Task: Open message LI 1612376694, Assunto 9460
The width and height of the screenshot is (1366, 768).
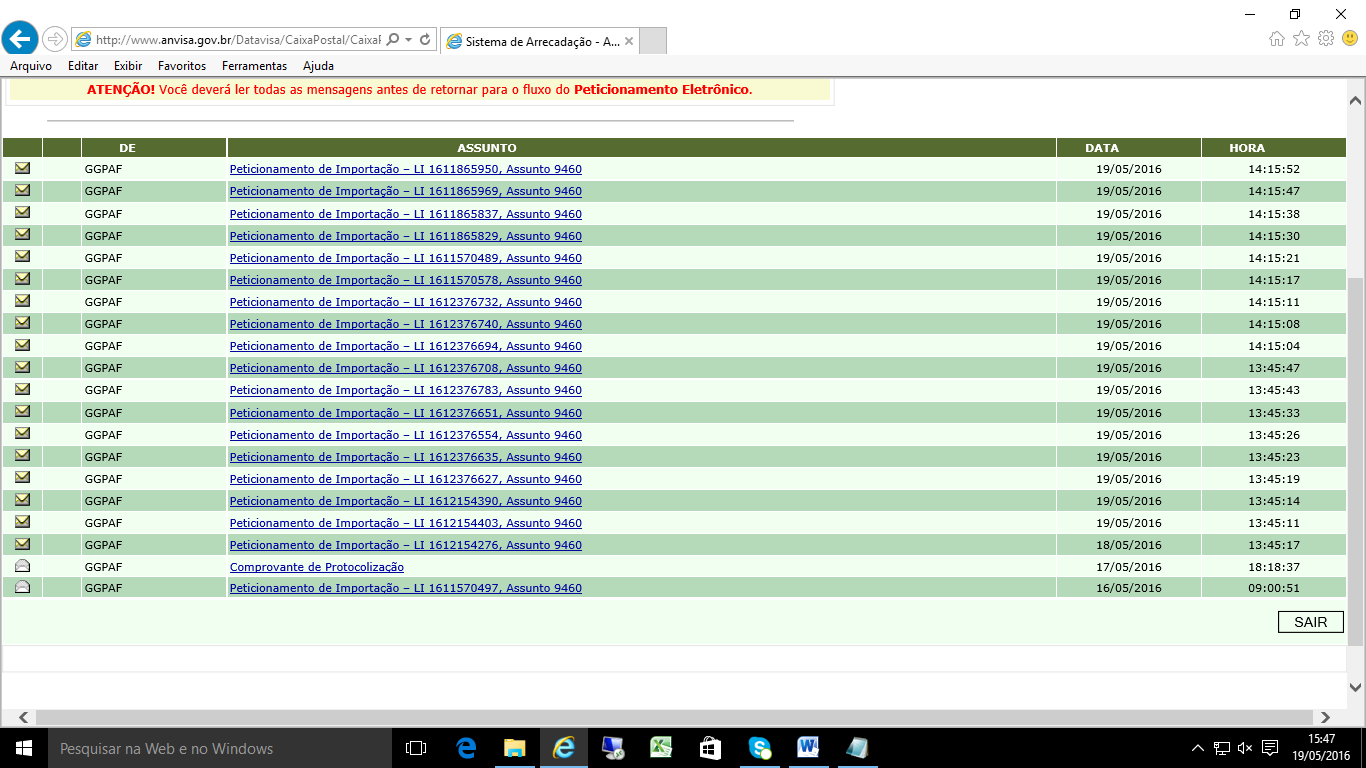Action: pyautogui.click(x=405, y=346)
